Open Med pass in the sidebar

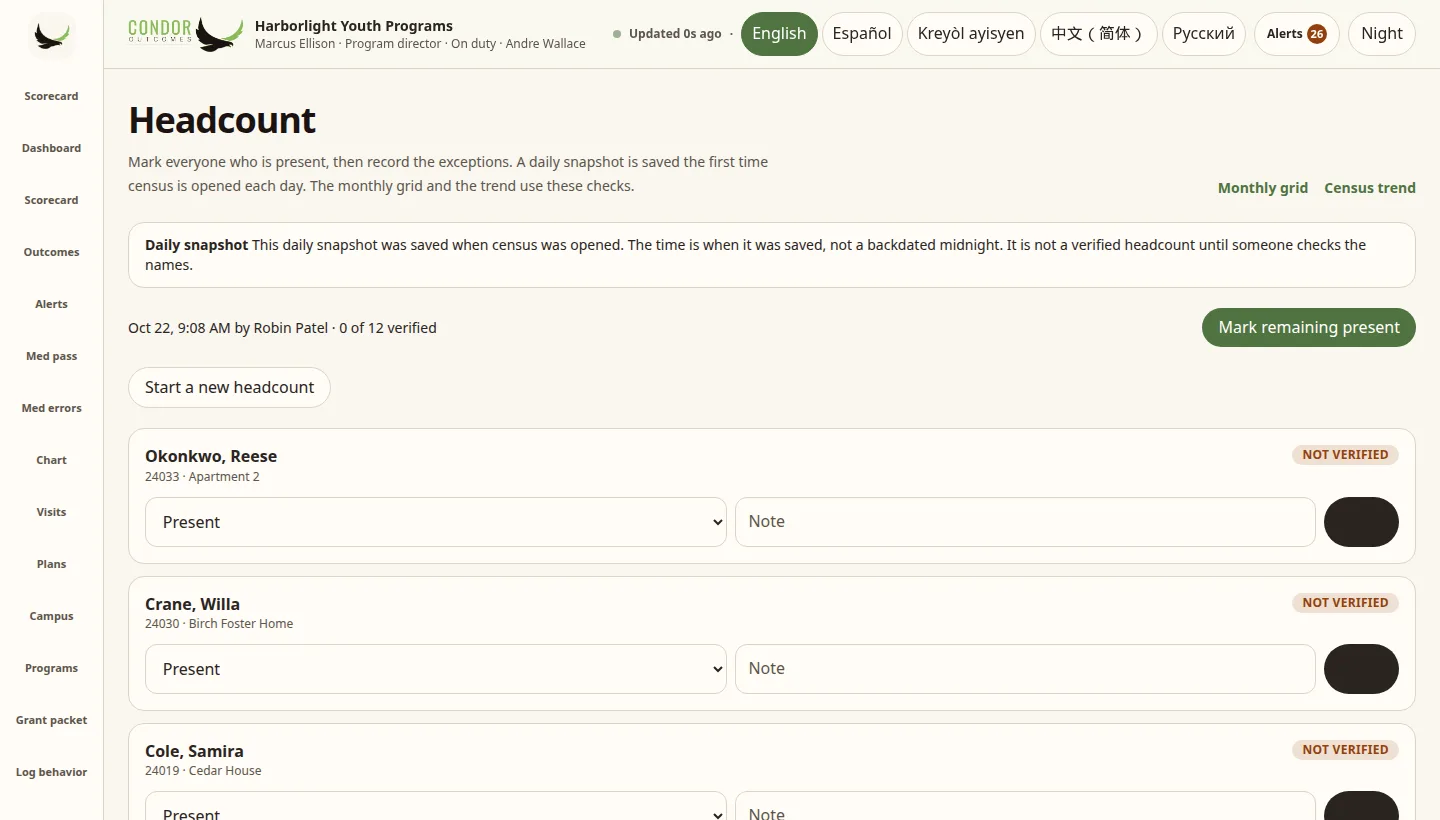51,356
